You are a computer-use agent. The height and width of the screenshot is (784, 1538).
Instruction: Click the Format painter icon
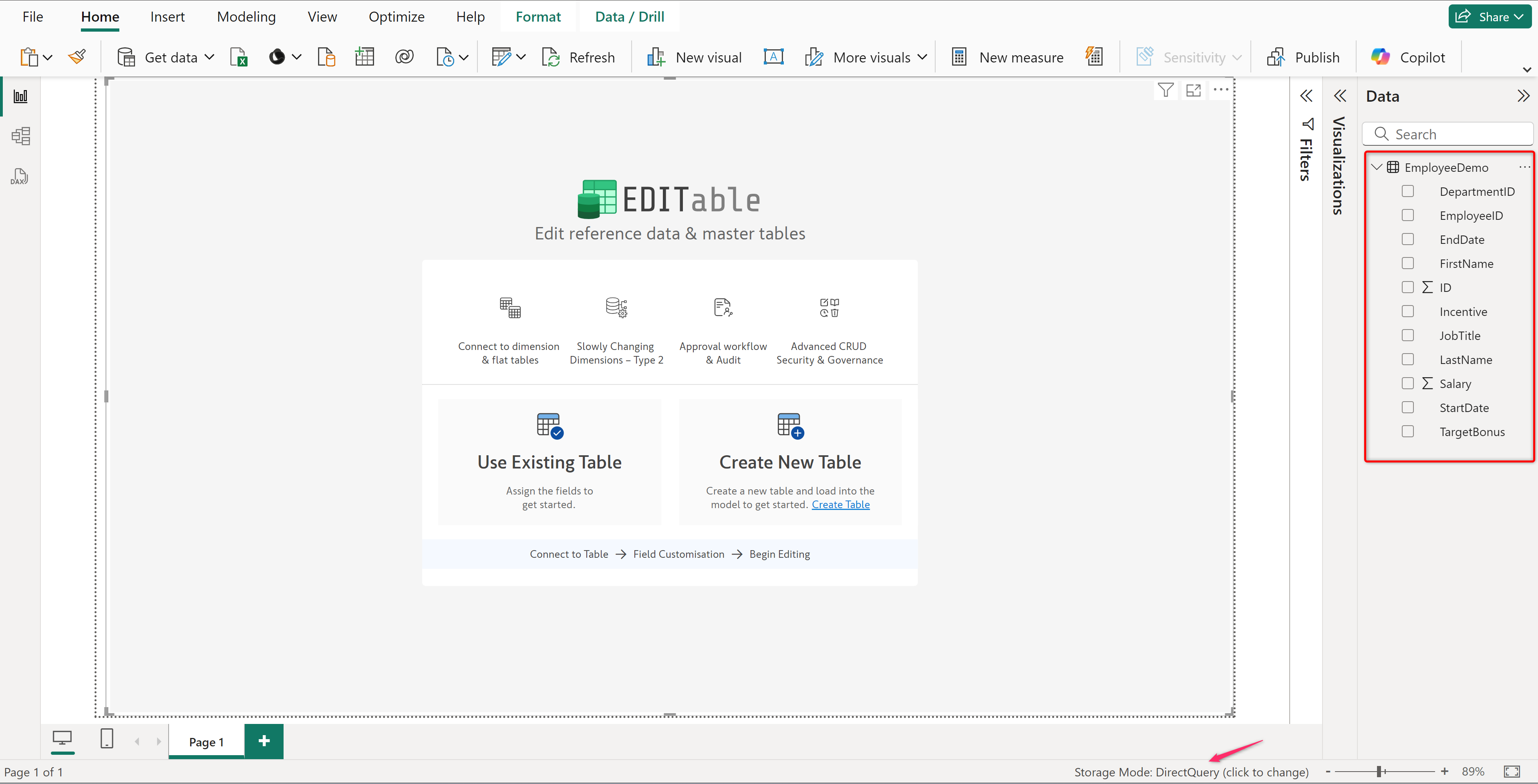point(77,57)
